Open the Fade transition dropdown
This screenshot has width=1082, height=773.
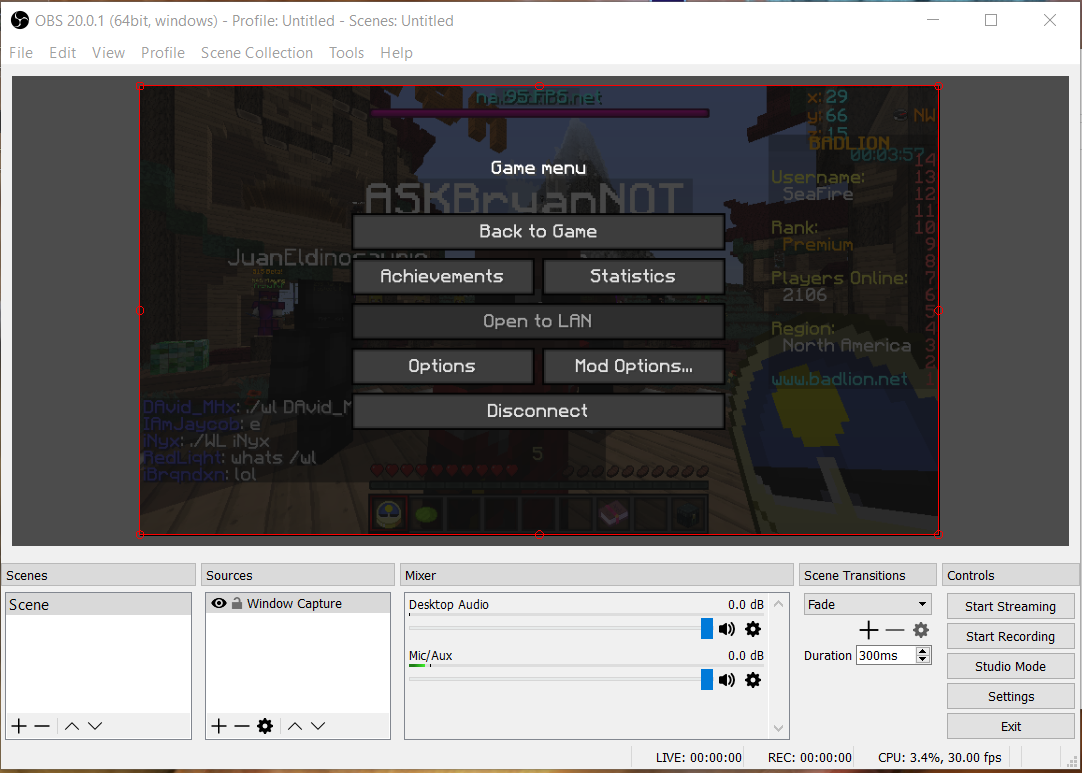(x=867, y=605)
